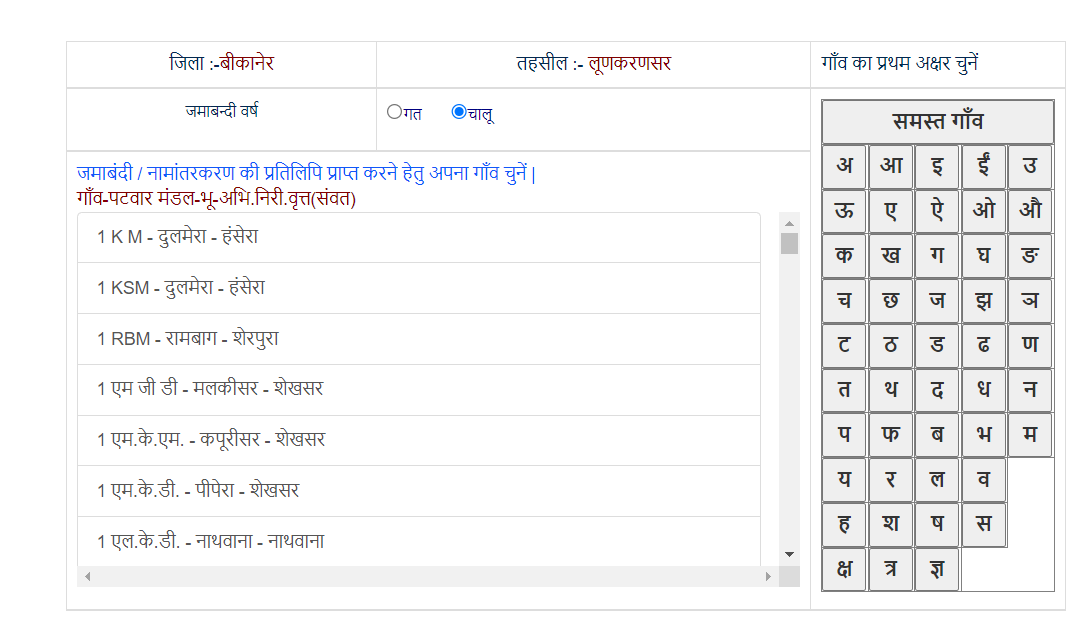1083x617 pixels.
Task: Choose letter म from the alphabet grid
Action: (1030, 434)
